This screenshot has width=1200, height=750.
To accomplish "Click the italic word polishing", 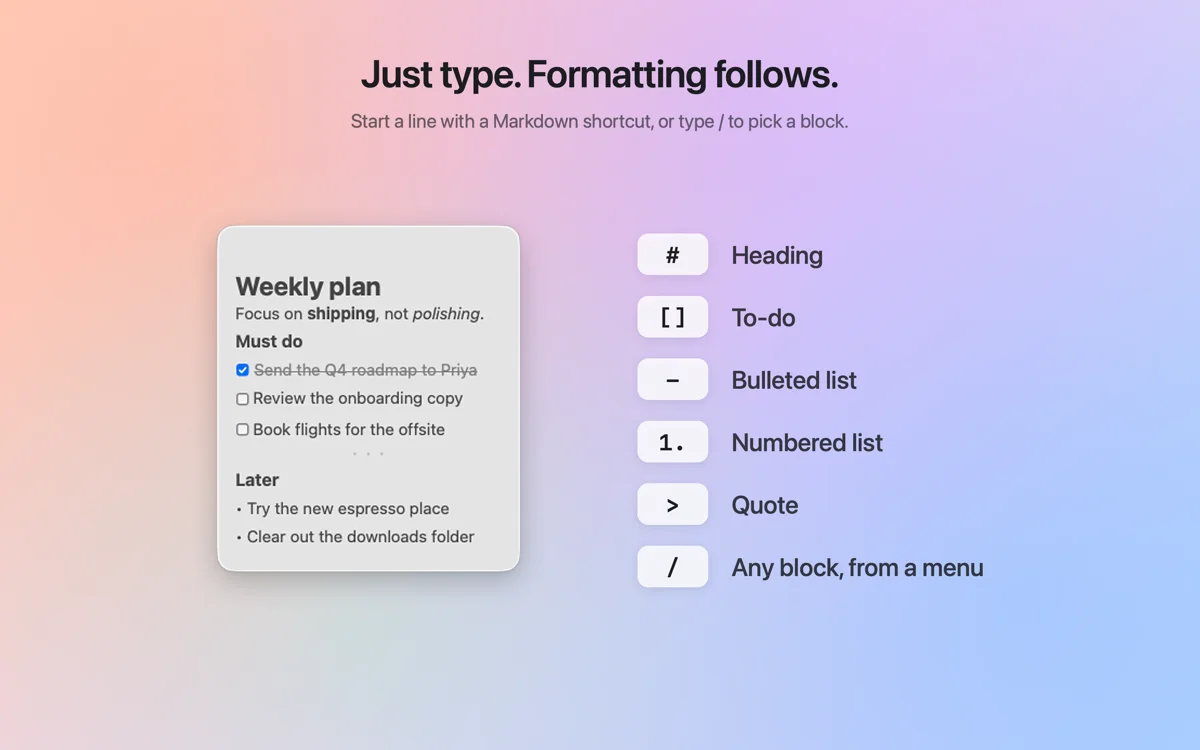I will [446, 314].
